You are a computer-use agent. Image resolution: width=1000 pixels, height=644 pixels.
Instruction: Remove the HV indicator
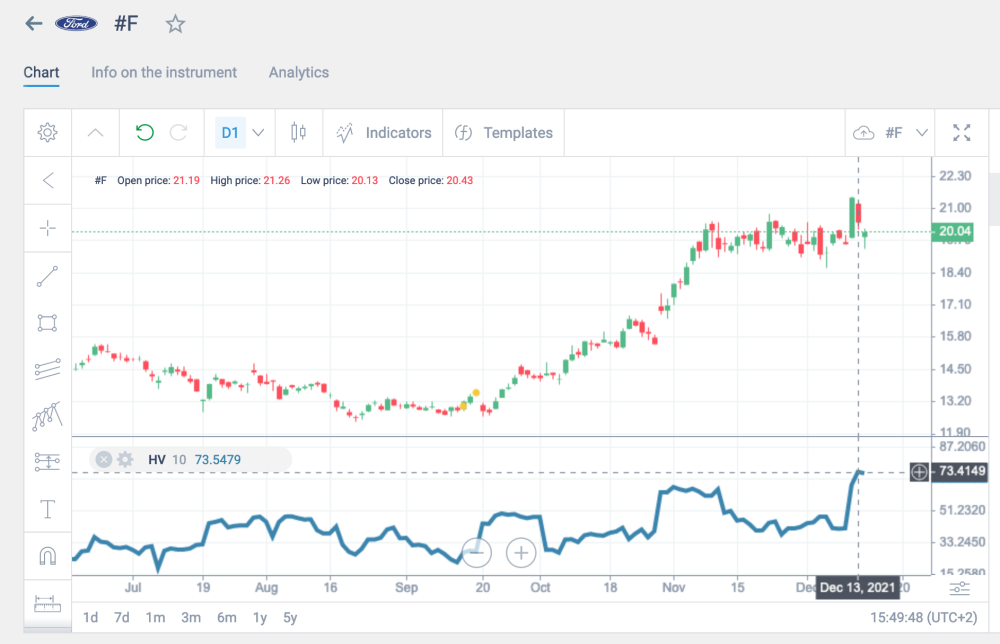click(103, 459)
